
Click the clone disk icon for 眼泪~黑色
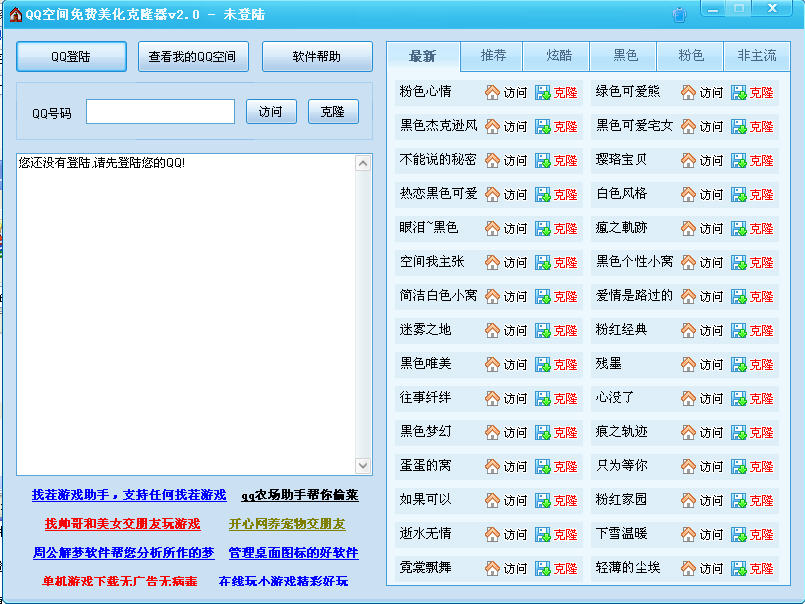click(543, 228)
